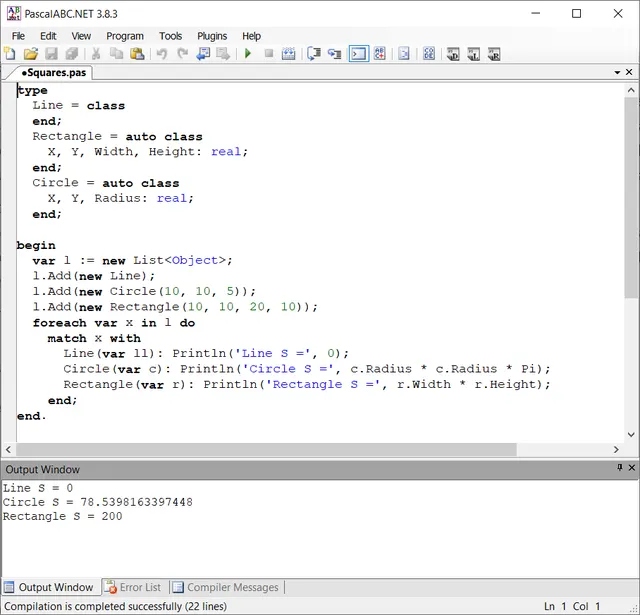Viewport: 640px width, 615px height.
Task: Click the 'Compilation is completed successfully' status text
Action: click(116, 606)
